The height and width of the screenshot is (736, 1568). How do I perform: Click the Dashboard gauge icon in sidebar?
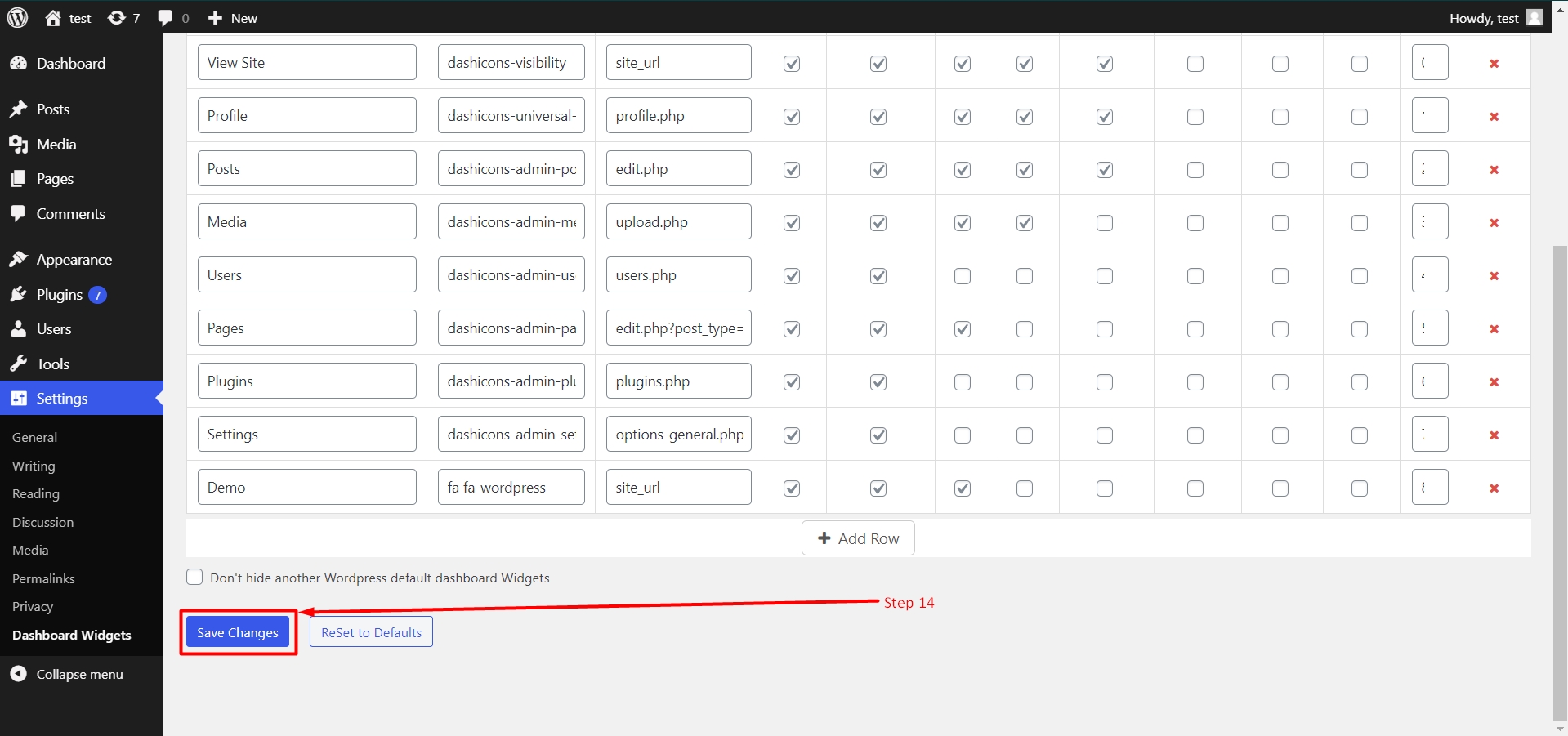(18, 63)
